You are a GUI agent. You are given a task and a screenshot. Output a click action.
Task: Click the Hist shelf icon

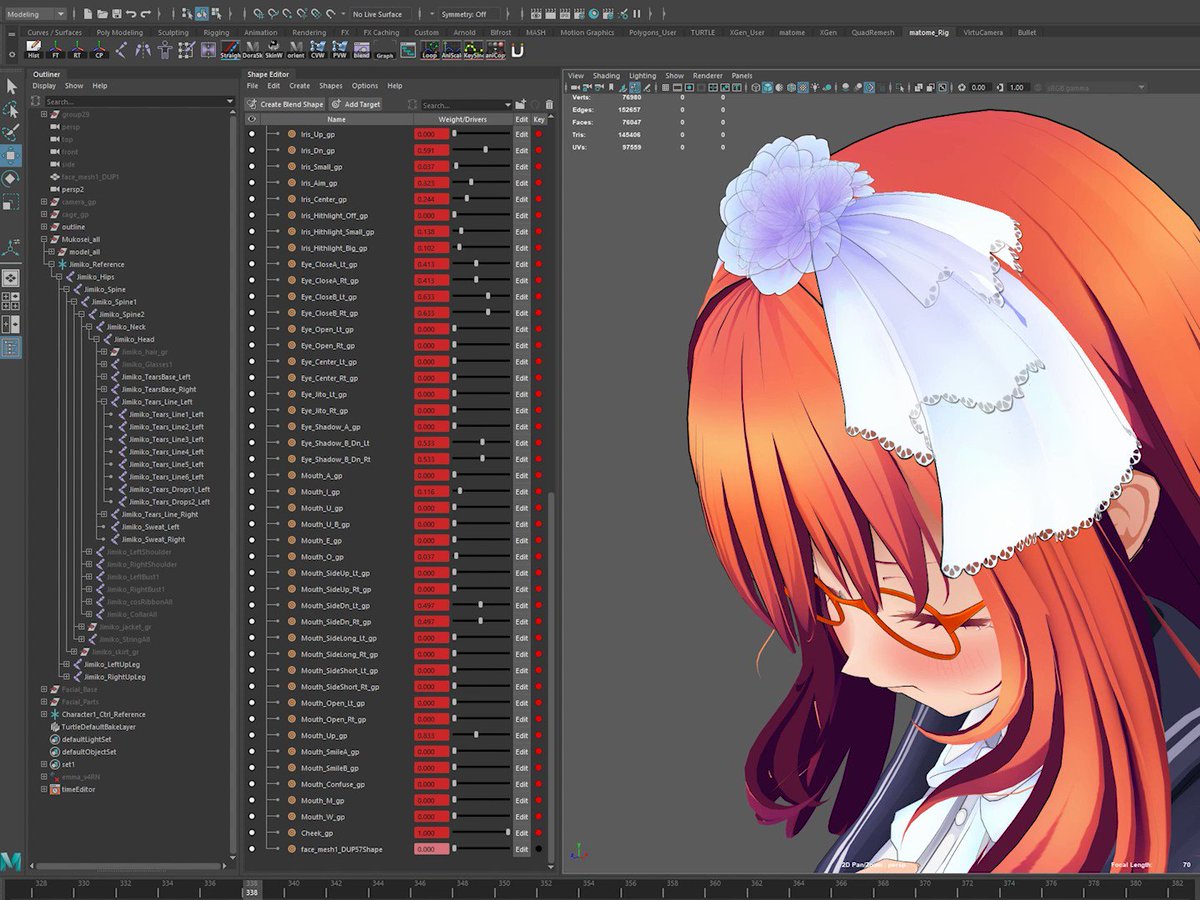click(x=33, y=51)
